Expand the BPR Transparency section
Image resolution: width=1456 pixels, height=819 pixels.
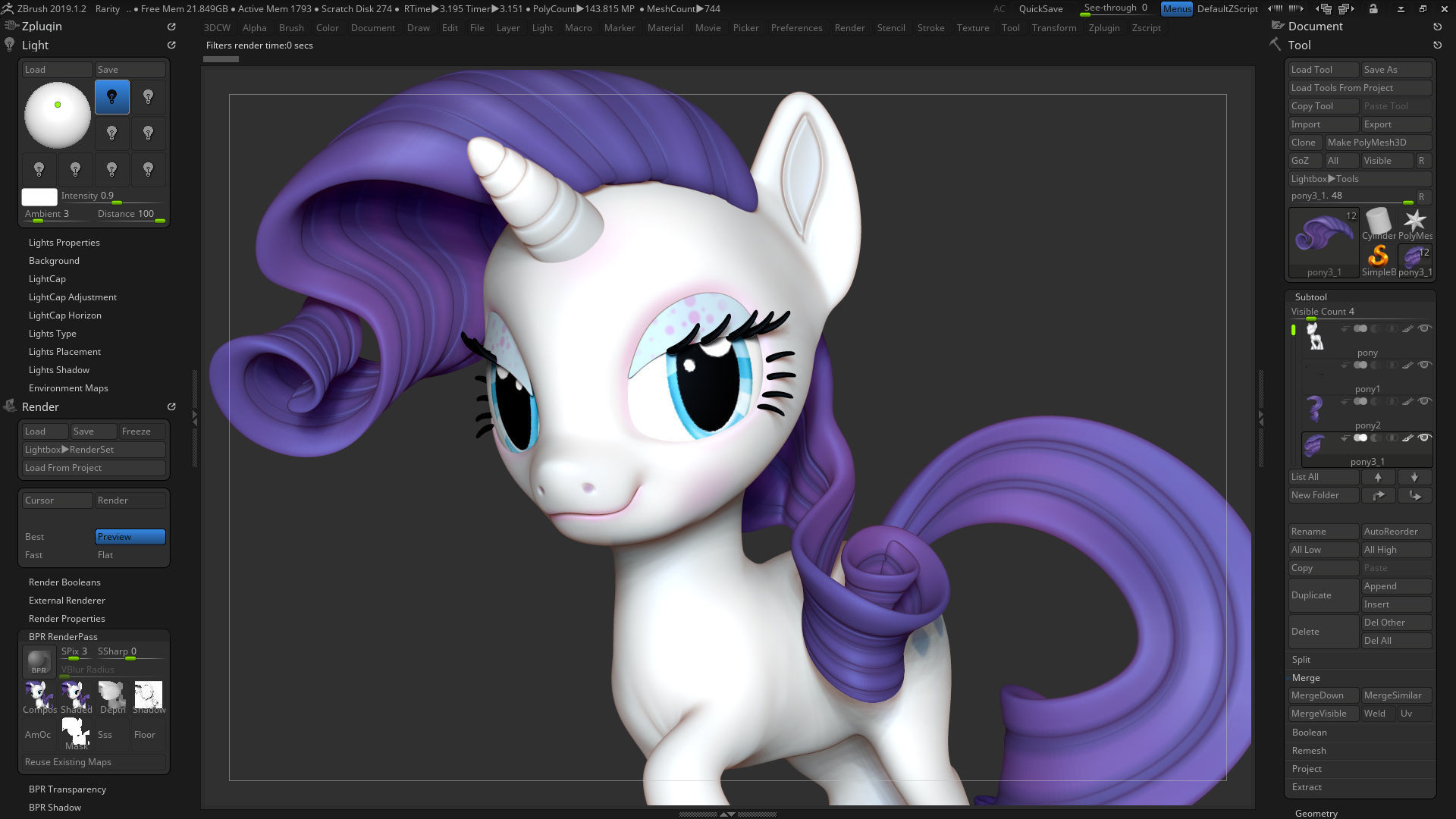tap(67, 789)
